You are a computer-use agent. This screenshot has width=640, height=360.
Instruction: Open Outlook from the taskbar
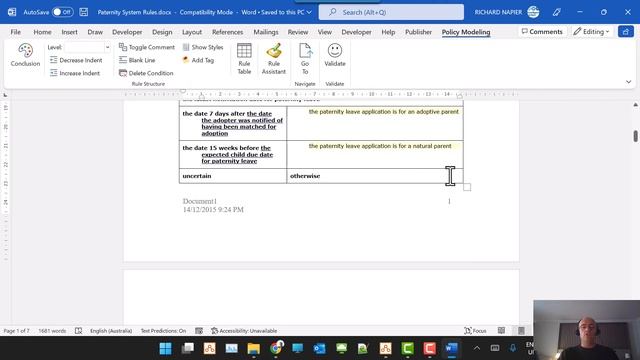[x=320, y=349]
